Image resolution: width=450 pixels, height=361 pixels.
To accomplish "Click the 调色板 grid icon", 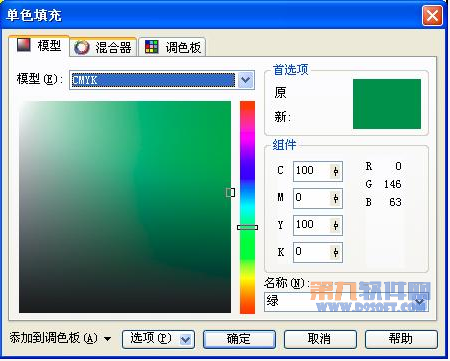I will pyautogui.click(x=152, y=47).
